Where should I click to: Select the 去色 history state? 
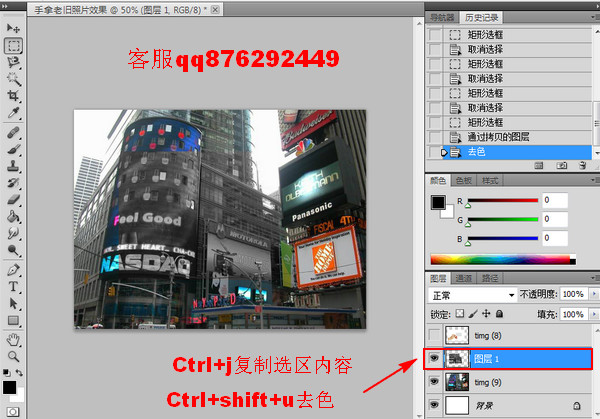(x=517, y=152)
